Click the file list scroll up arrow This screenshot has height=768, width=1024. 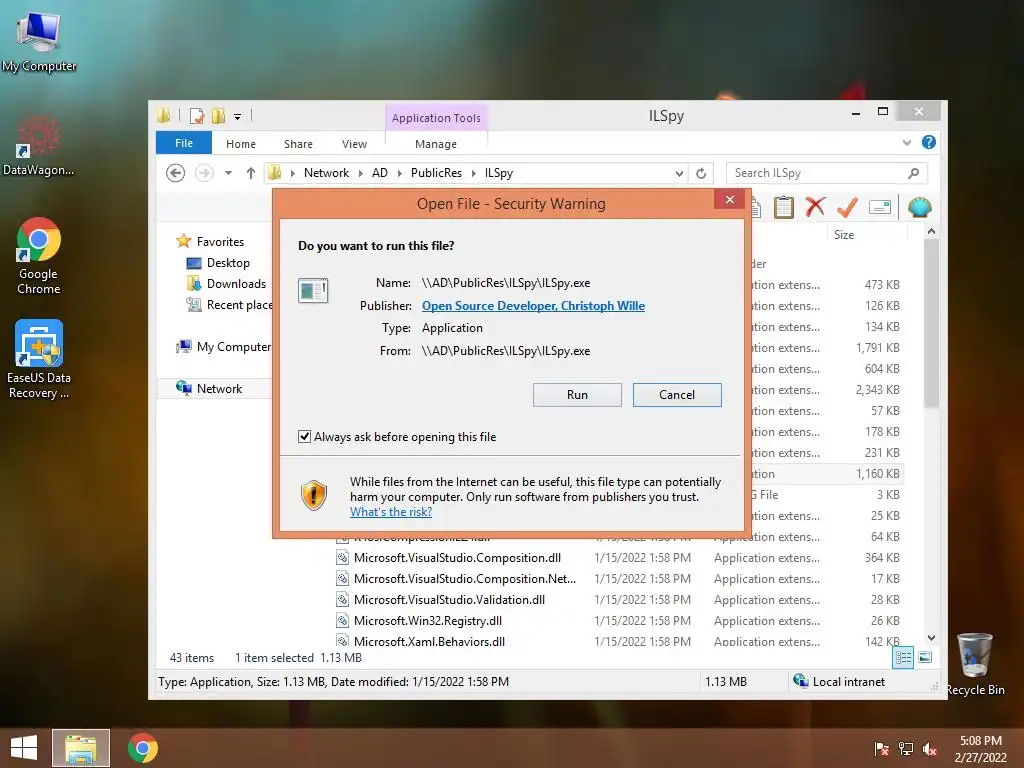click(x=931, y=231)
